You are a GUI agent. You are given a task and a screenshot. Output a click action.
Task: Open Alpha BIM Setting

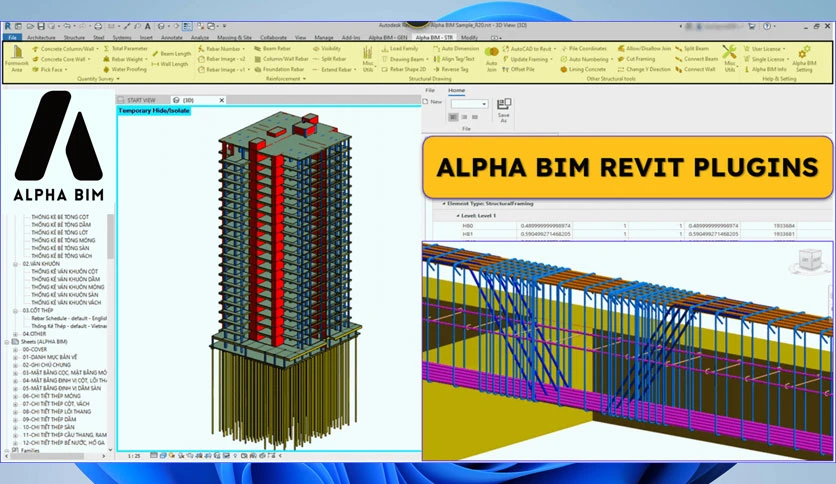click(804, 59)
